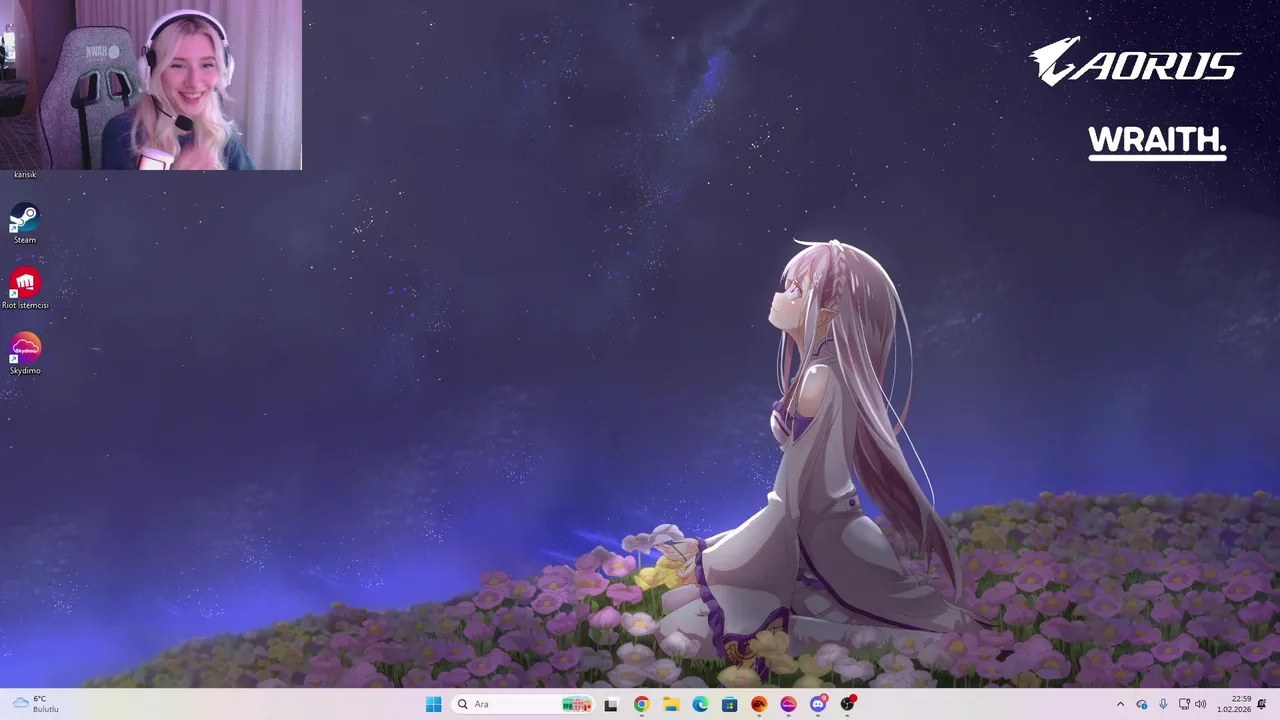Viewport: 1280px width, 720px height.
Task: Select the Skydimo desktop shortcut
Action: click(x=25, y=354)
